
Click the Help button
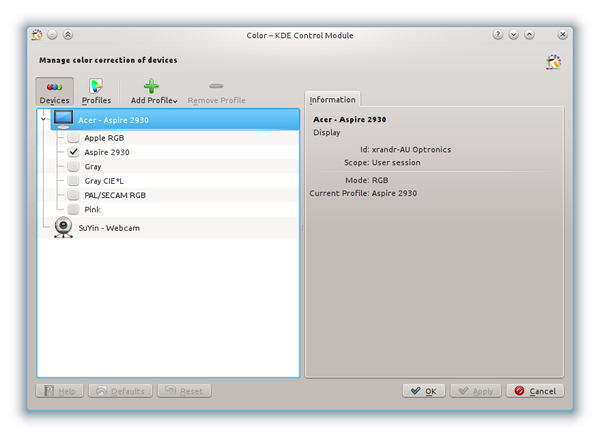(x=60, y=391)
